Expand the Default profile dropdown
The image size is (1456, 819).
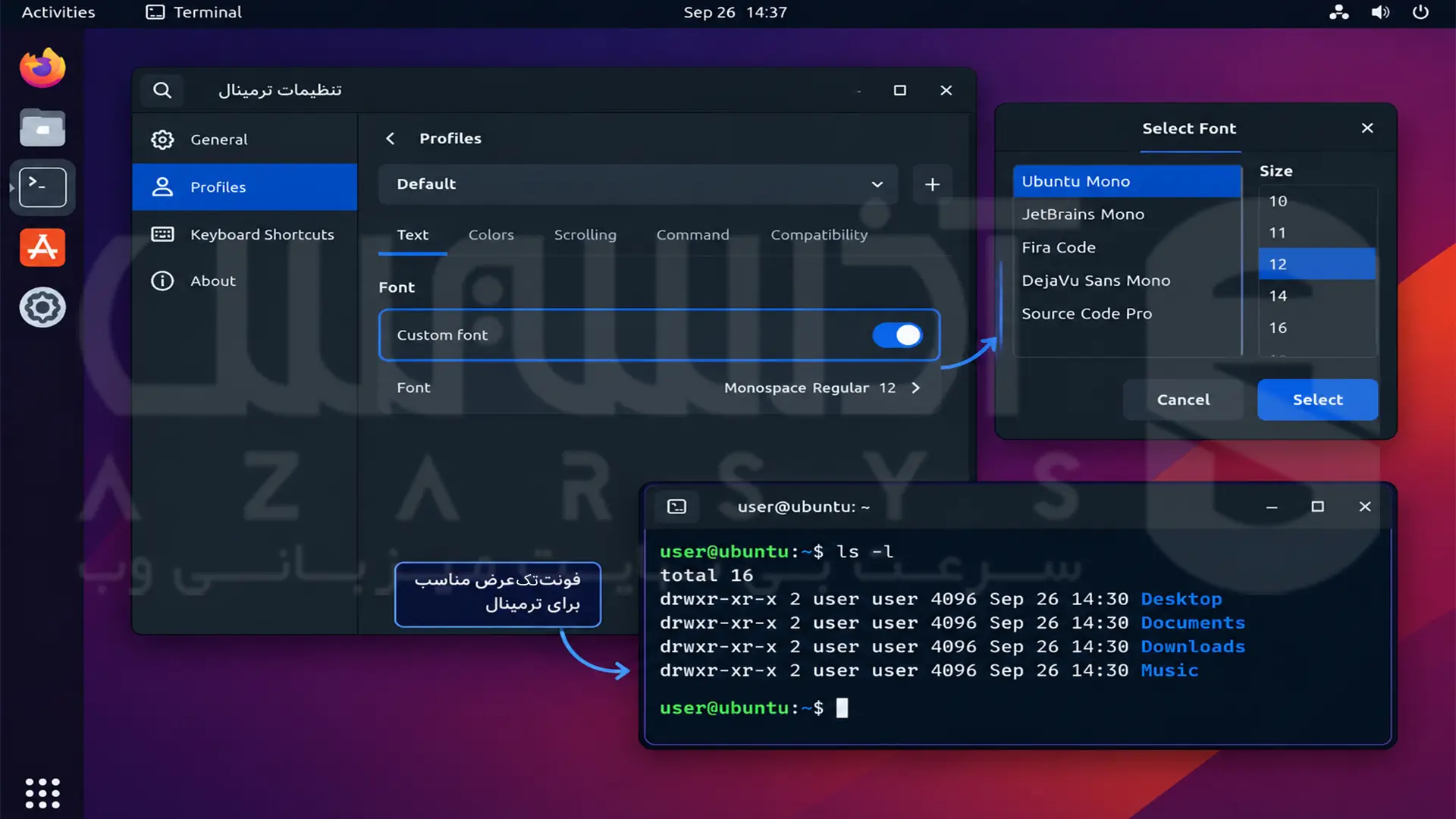click(x=639, y=184)
